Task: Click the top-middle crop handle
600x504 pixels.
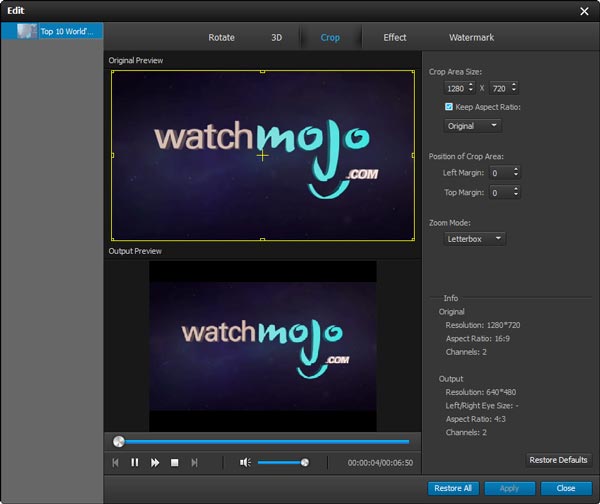Action: 262,71
